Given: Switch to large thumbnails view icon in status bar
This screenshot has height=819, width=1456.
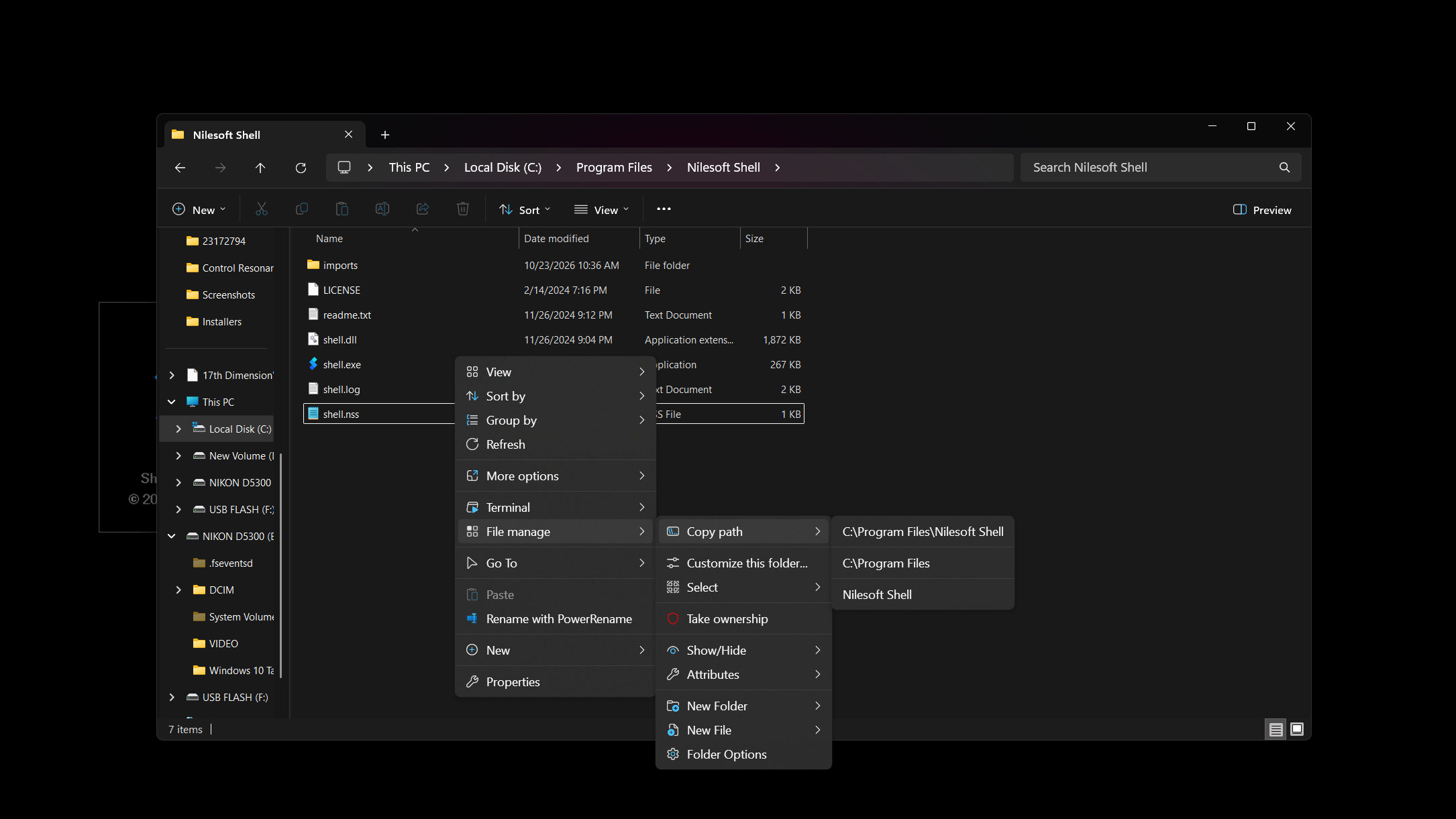Looking at the screenshot, I should tap(1297, 729).
